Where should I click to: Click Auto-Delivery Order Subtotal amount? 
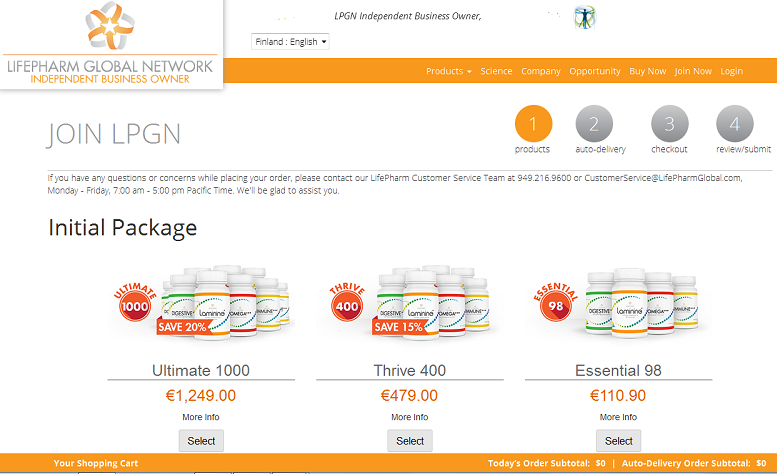[761, 463]
